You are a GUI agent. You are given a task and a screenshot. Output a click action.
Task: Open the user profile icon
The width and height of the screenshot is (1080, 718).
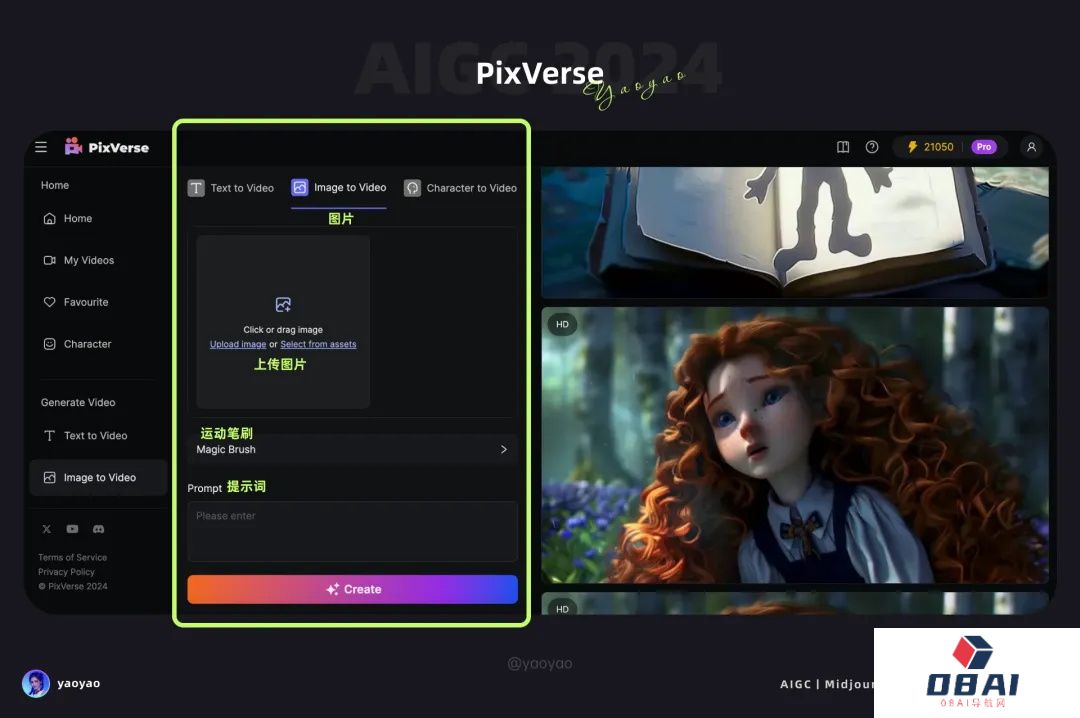[x=1031, y=147]
